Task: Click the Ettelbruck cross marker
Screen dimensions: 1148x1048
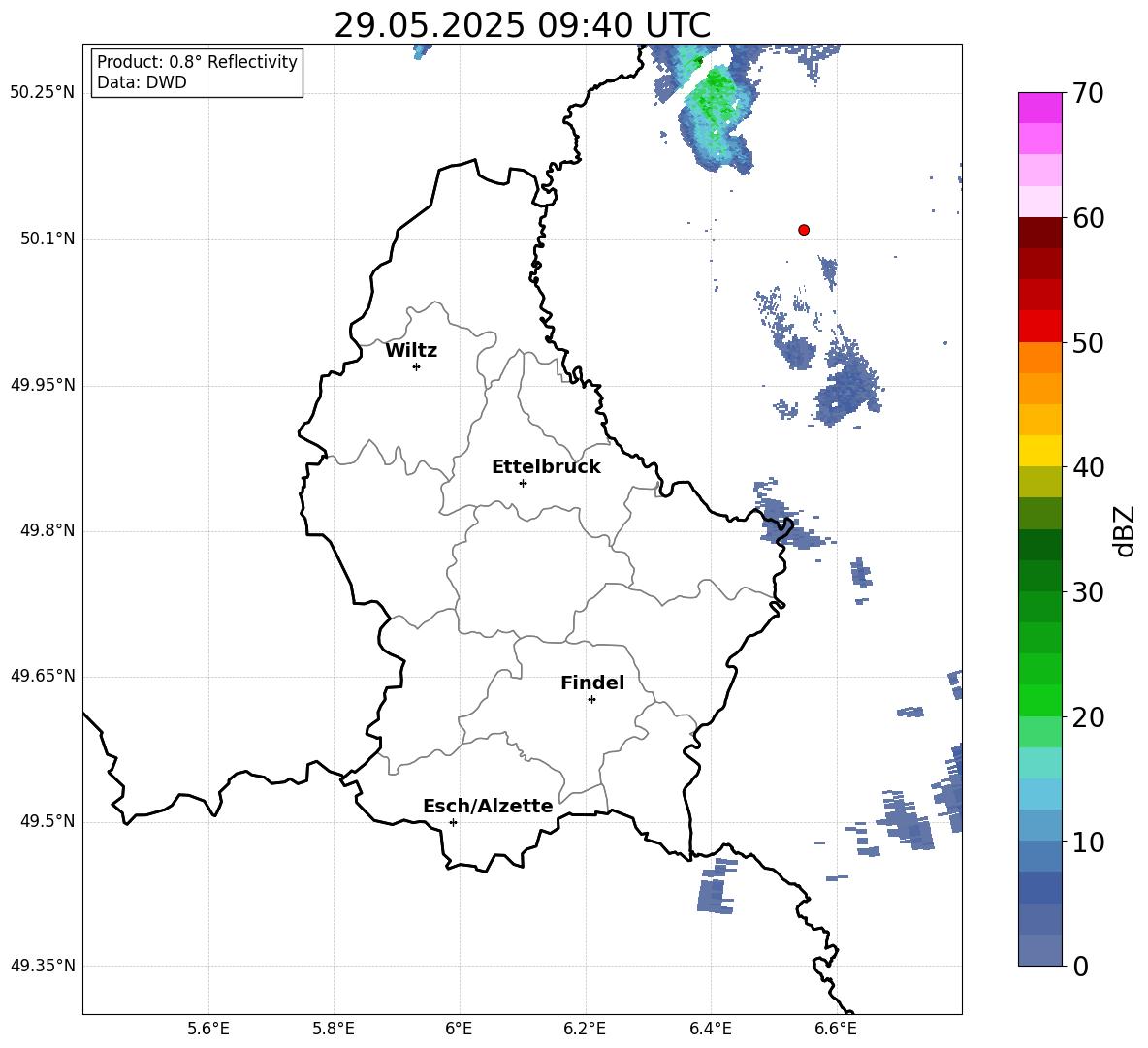Action: pos(523,483)
